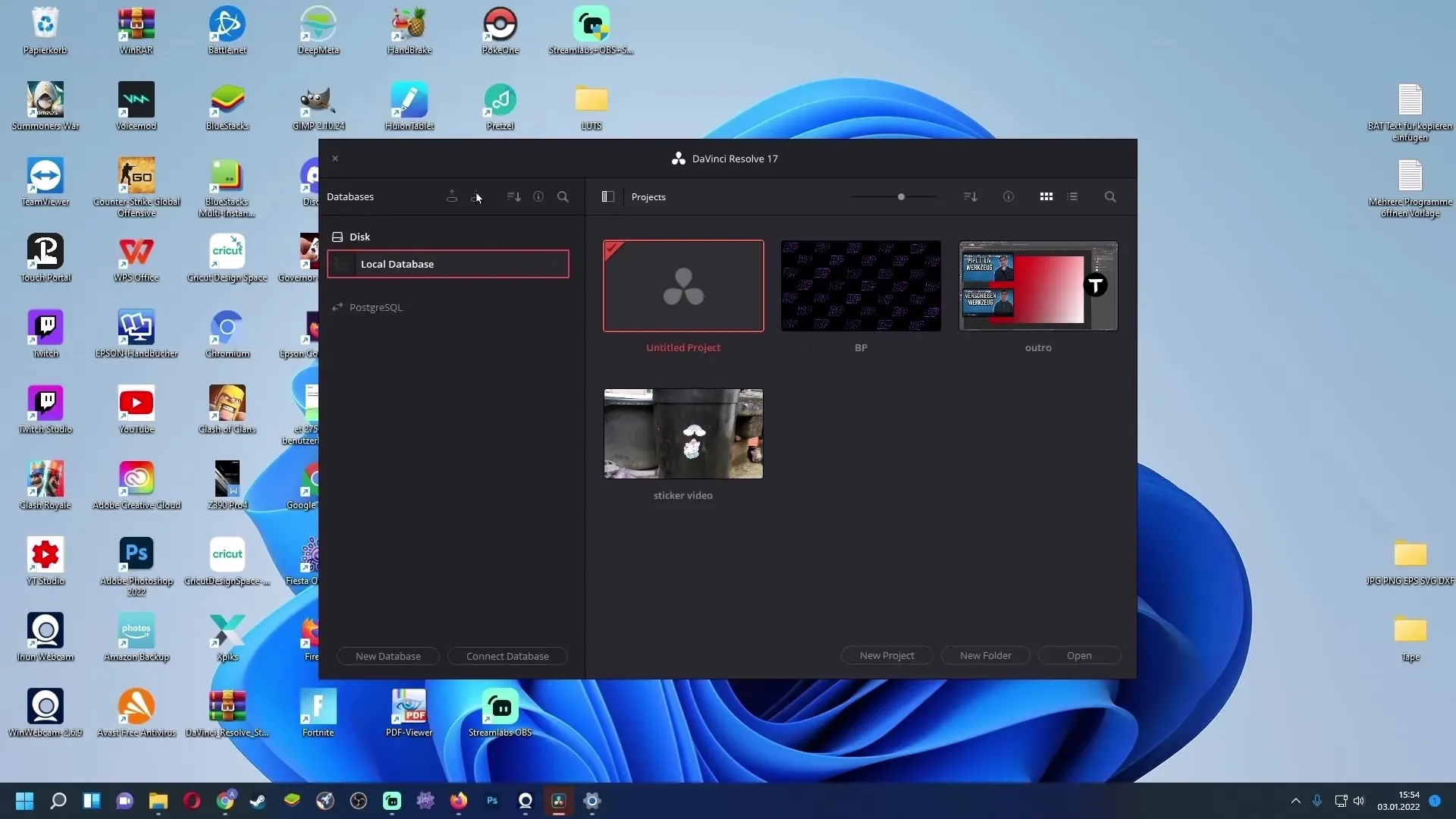The width and height of the screenshot is (1456, 819).
Task: Click the backup database icon in Databases header
Action: point(452,196)
